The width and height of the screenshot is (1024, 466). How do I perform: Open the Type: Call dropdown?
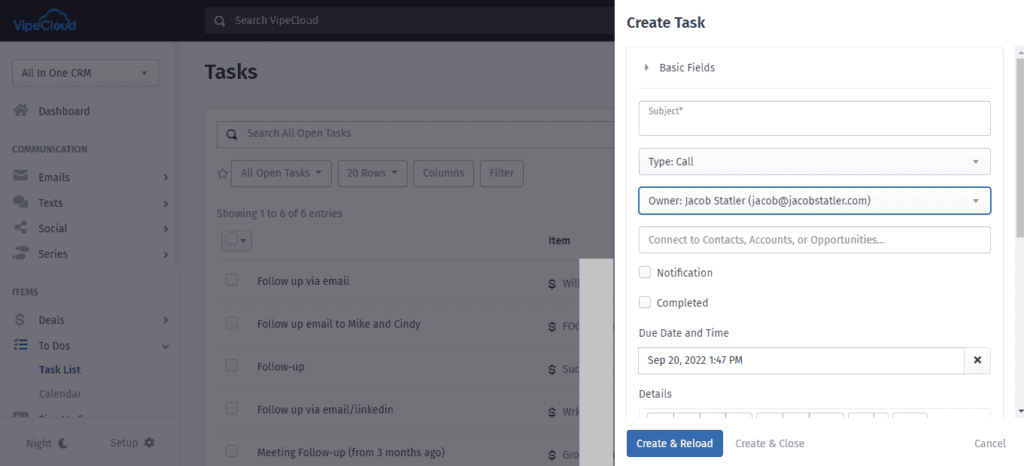[814, 161]
